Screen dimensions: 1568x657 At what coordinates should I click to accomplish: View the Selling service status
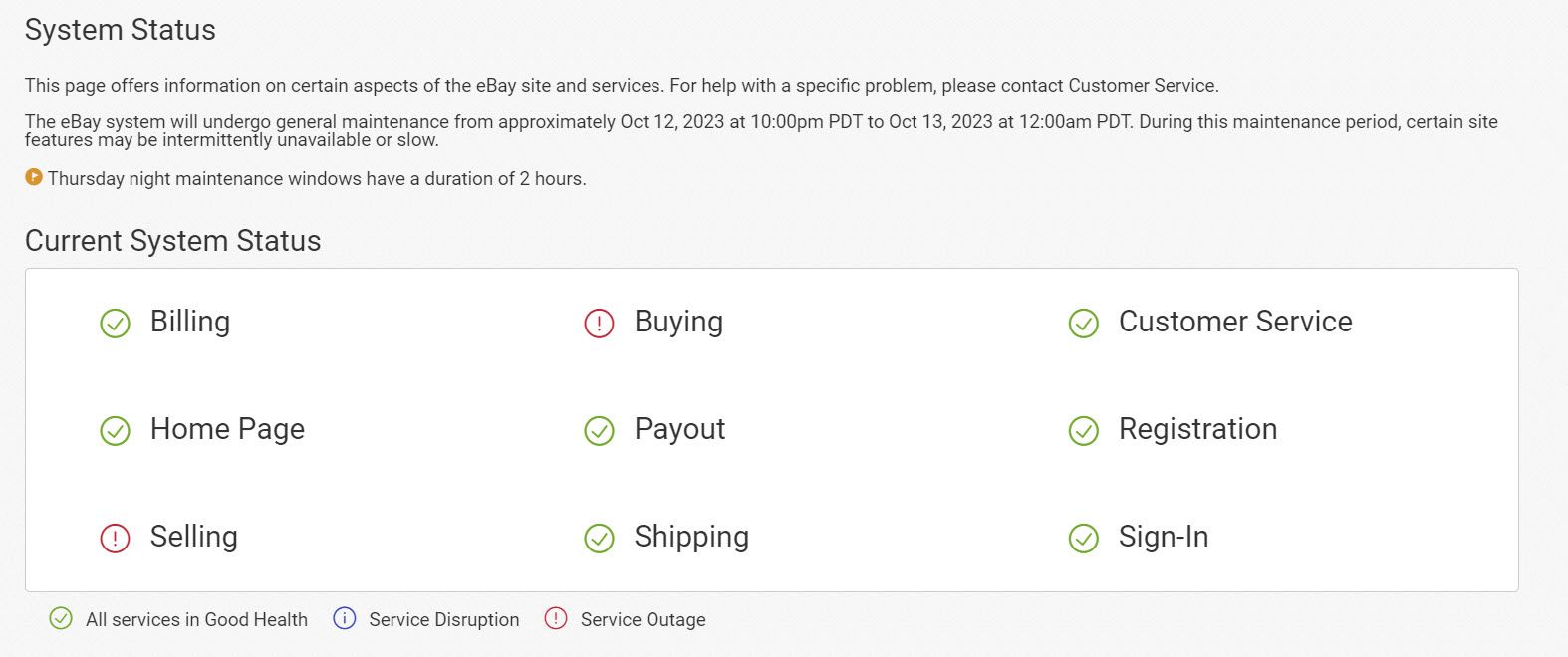(193, 537)
